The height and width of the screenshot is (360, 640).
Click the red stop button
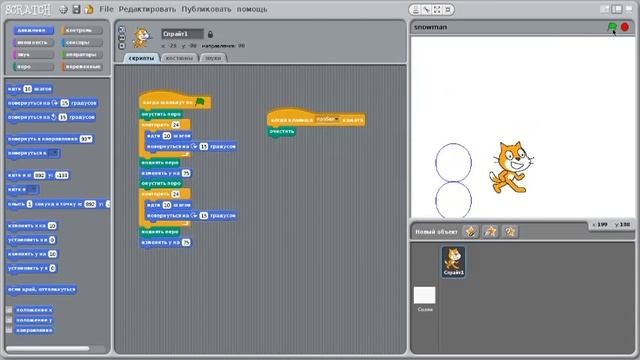624,27
